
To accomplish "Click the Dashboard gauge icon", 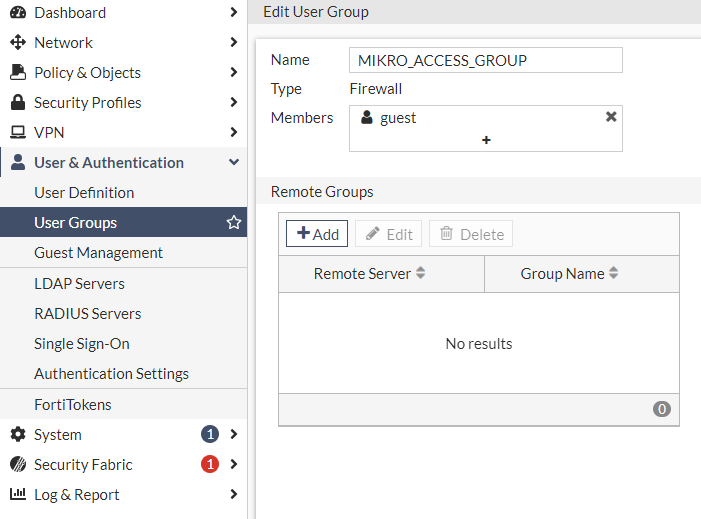I will tap(17, 13).
